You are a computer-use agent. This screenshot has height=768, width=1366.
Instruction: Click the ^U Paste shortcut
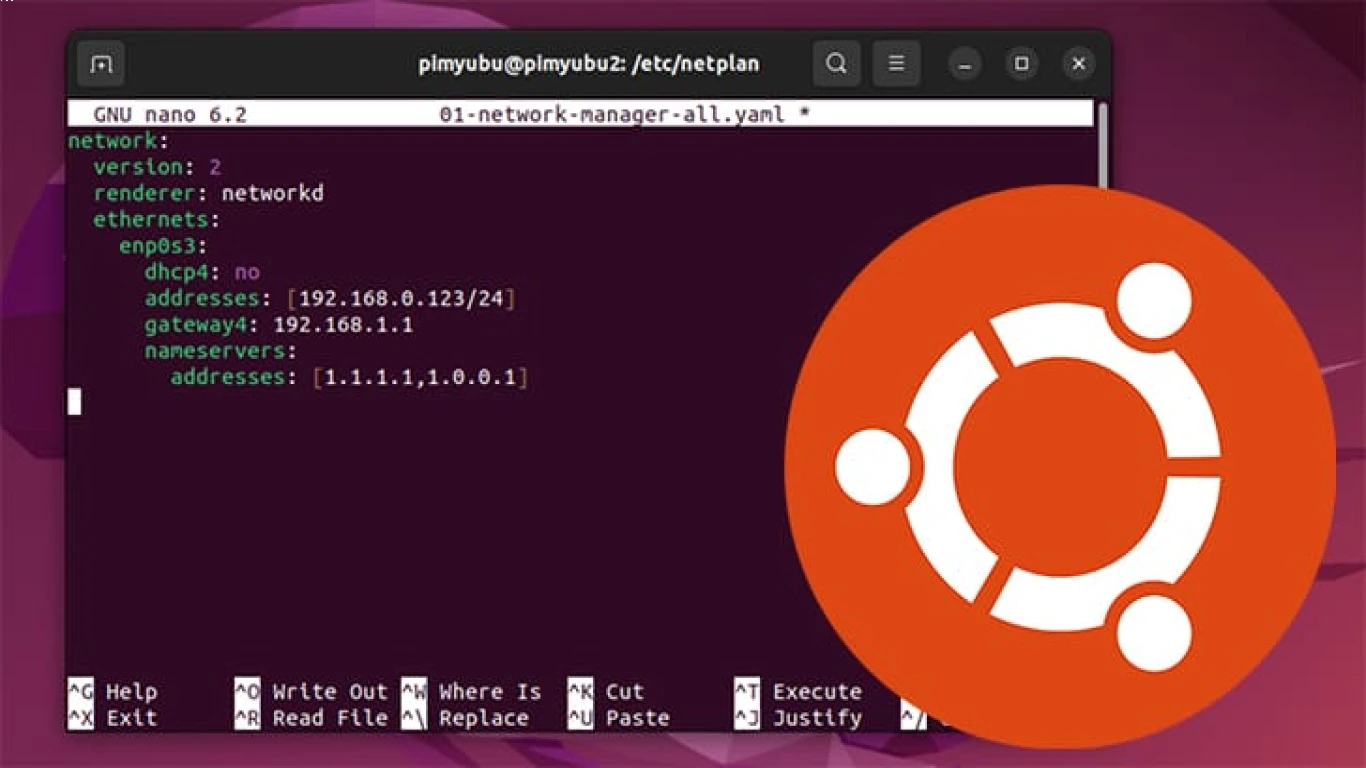[x=619, y=718]
